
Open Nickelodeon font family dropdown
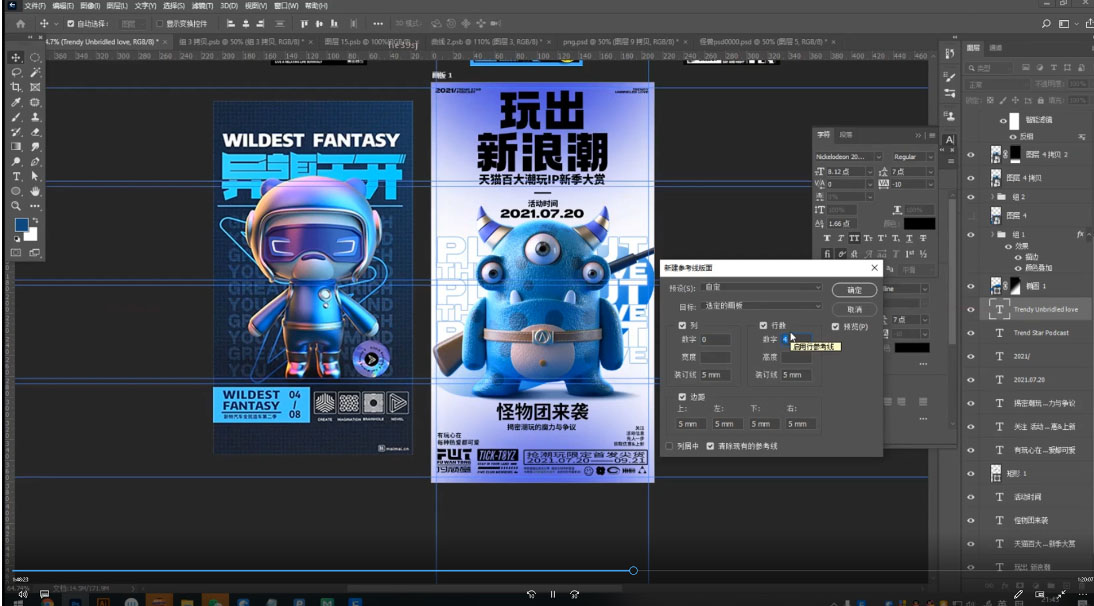pyautogui.click(x=878, y=157)
